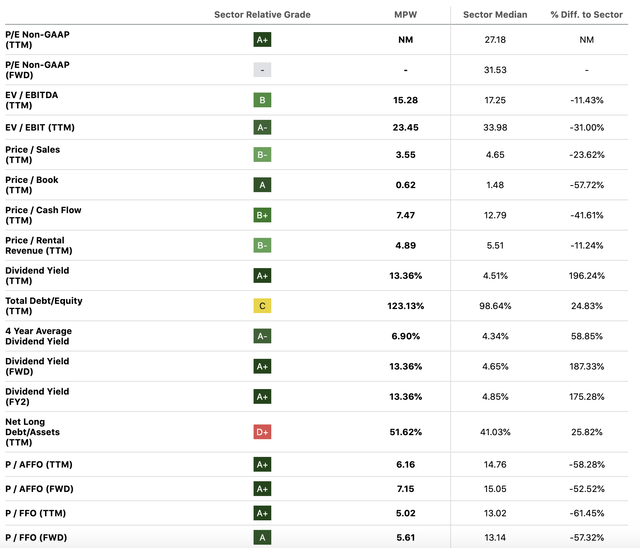Select the A- grade badge for EV / EBIT
The width and height of the screenshot is (640, 548).
point(263,127)
